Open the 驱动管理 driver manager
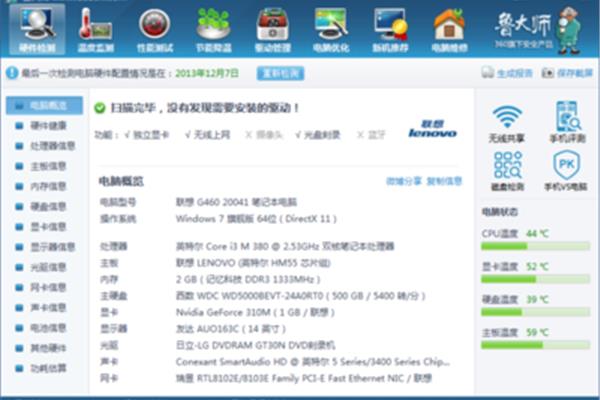 pyautogui.click(x=272, y=30)
